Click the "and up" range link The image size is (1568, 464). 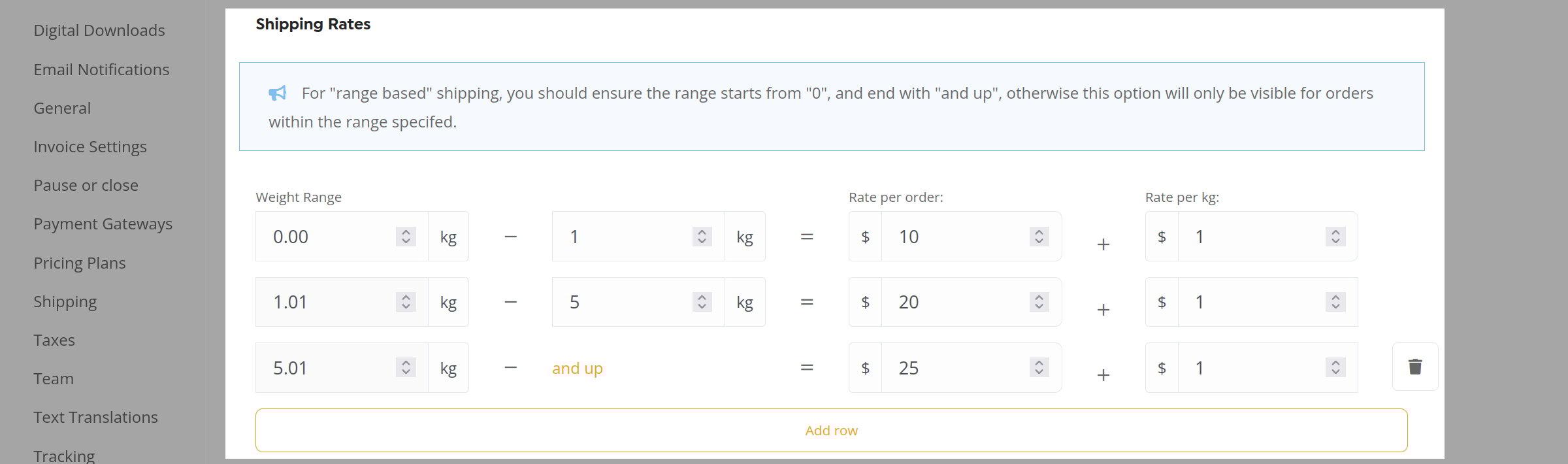(x=577, y=368)
